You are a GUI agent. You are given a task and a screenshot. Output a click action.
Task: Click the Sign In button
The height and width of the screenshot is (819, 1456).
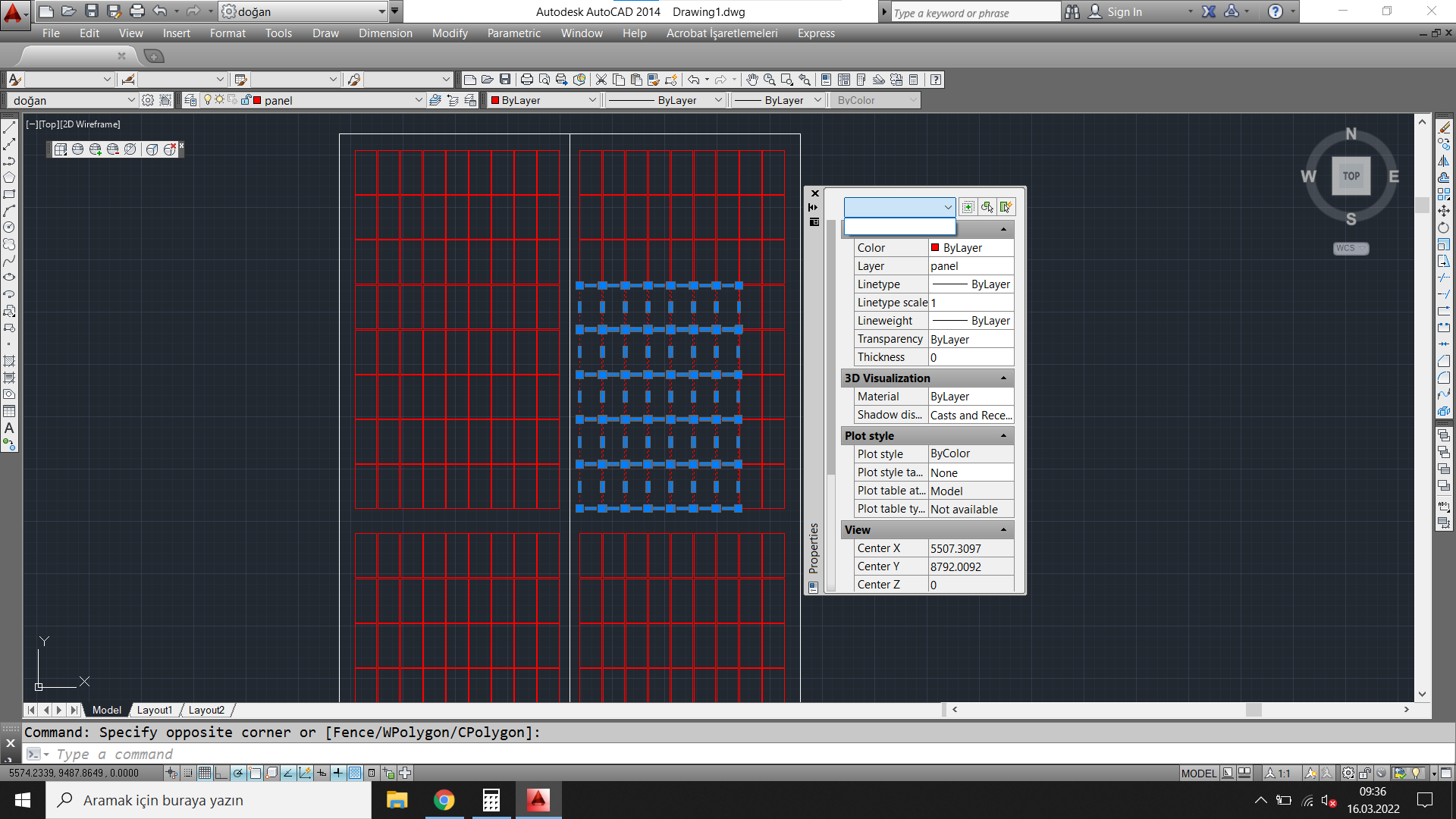tap(1123, 12)
